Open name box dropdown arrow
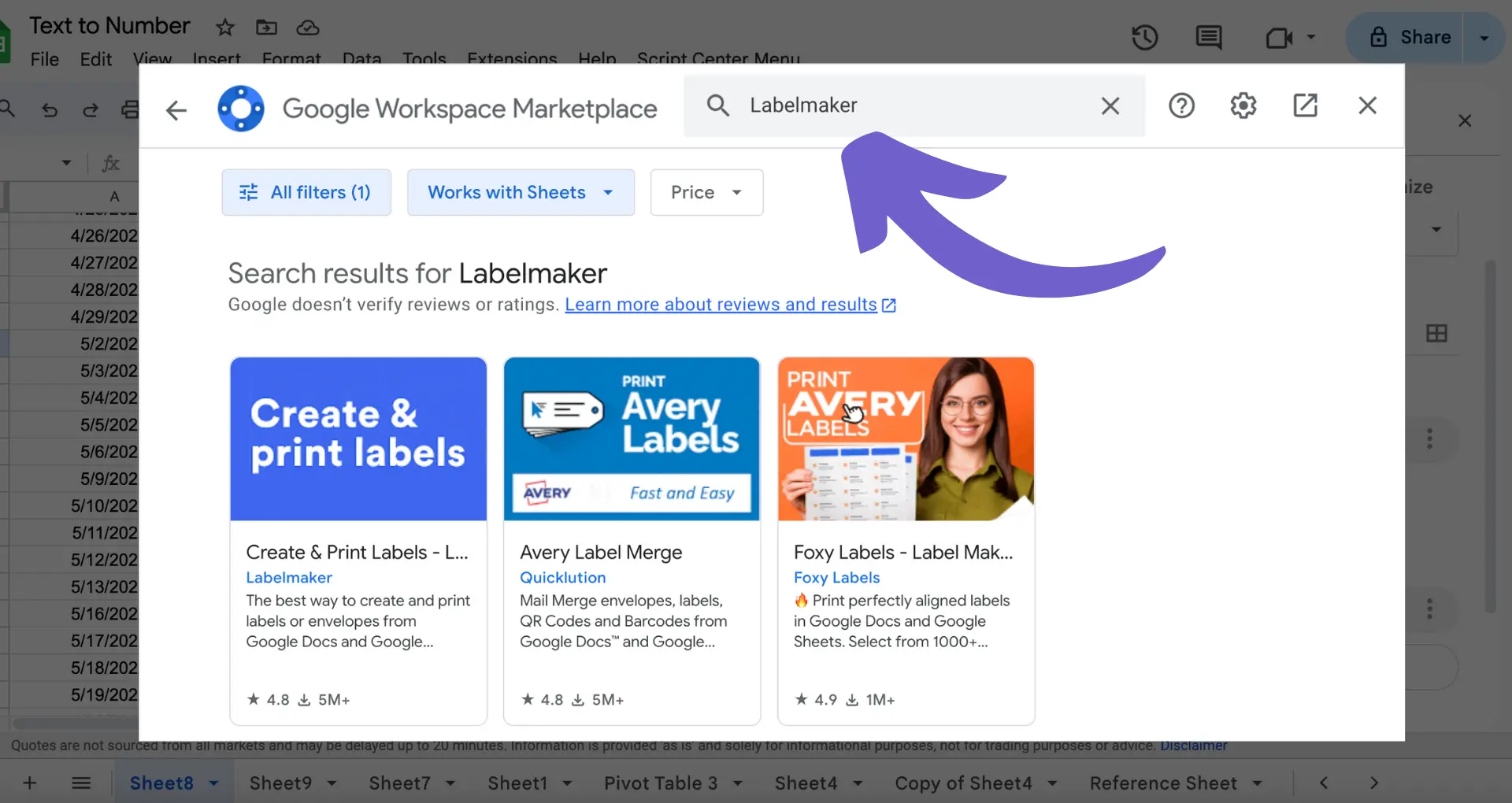1512x803 pixels. click(x=67, y=163)
